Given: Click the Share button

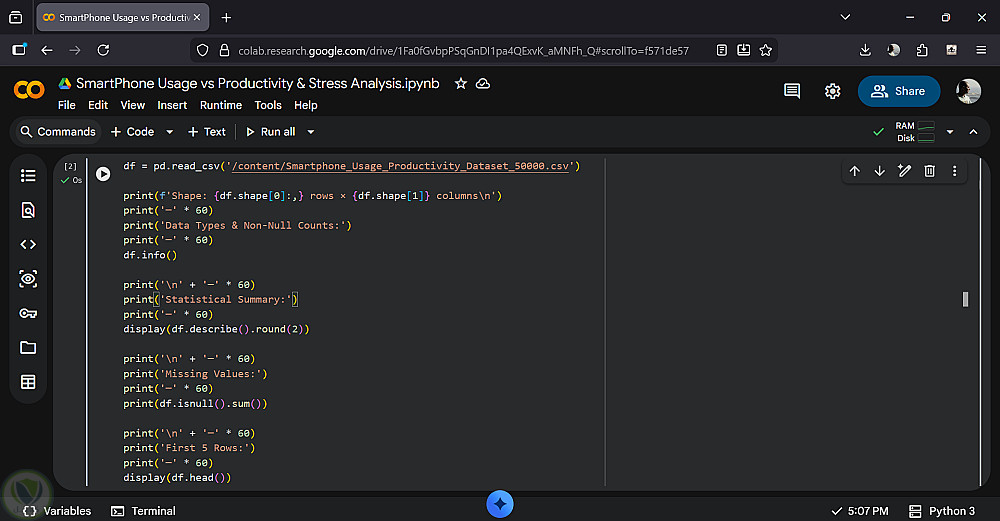Looking at the screenshot, I should pos(898,91).
